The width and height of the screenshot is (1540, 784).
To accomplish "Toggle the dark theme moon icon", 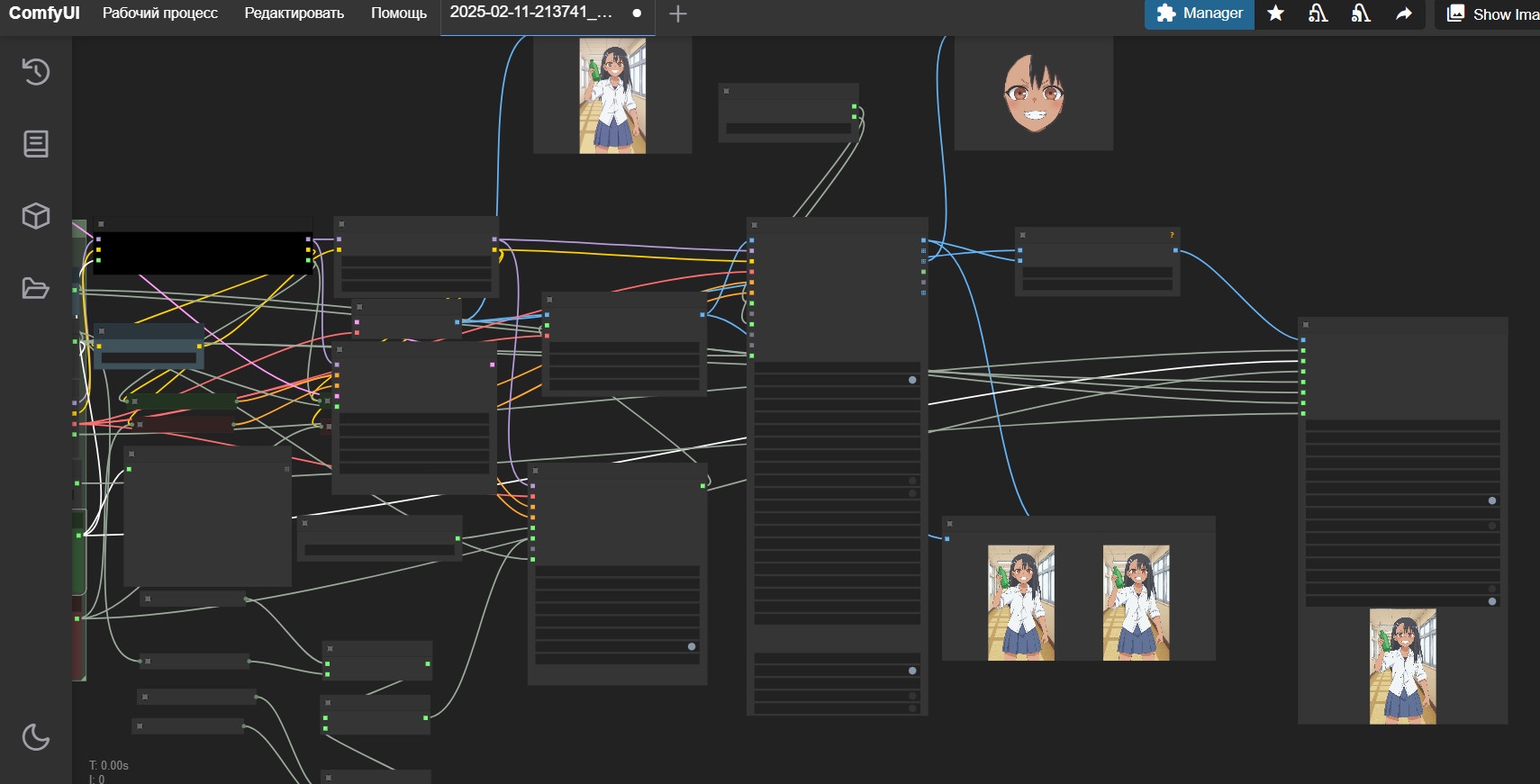I will (36, 737).
